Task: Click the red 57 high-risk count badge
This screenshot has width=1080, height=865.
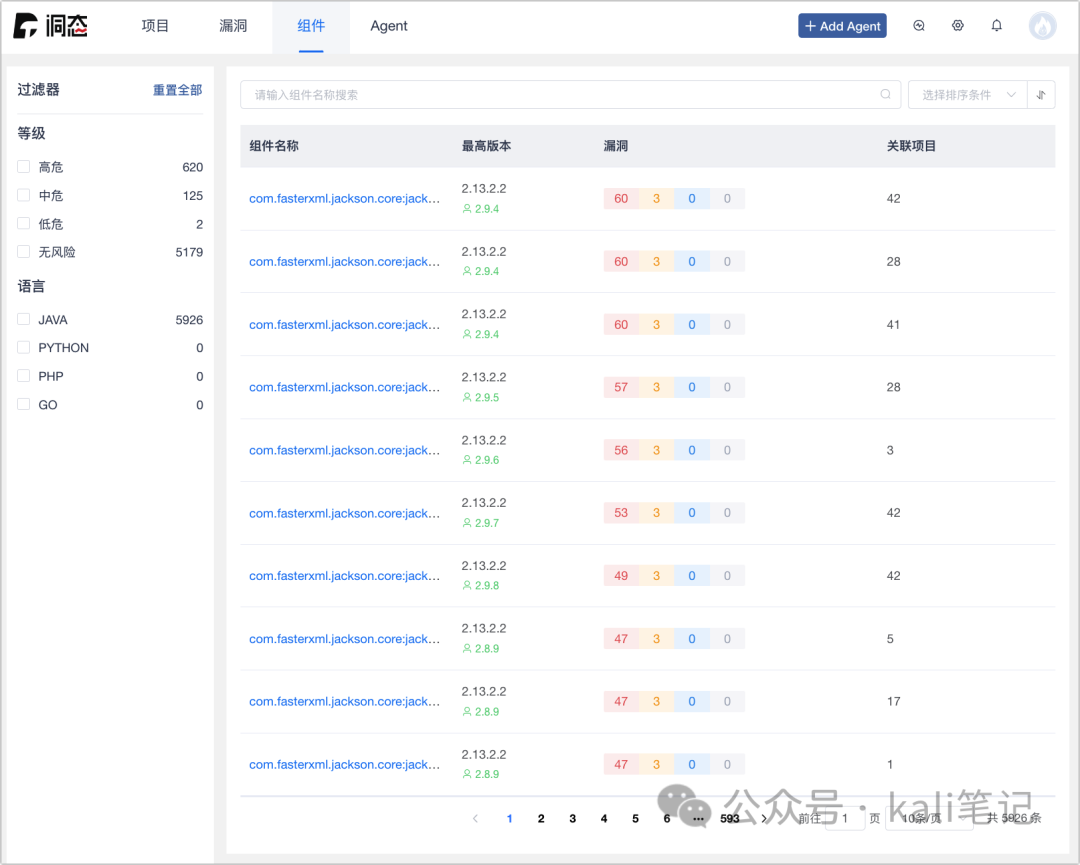Action: coord(621,387)
